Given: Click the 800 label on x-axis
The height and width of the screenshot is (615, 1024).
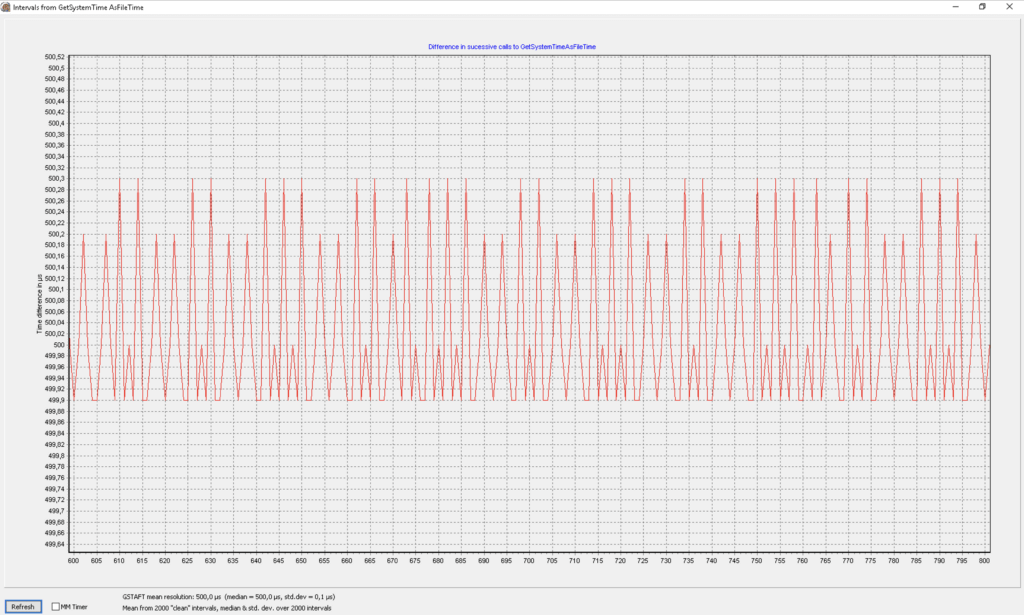Looking at the screenshot, I should 985,561.
